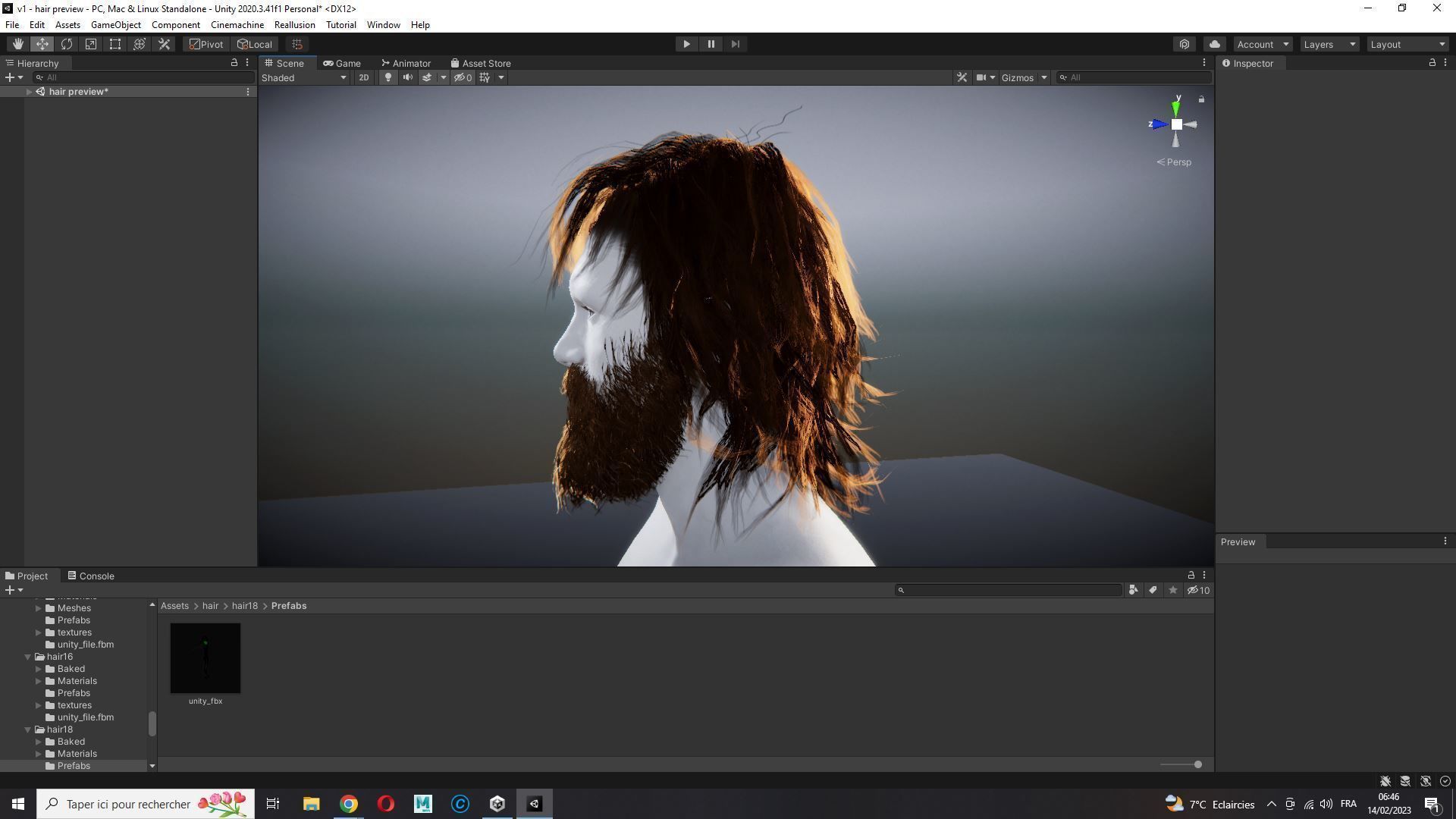Expand the hair preview scene
The width and height of the screenshot is (1456, 819).
pos(29,92)
